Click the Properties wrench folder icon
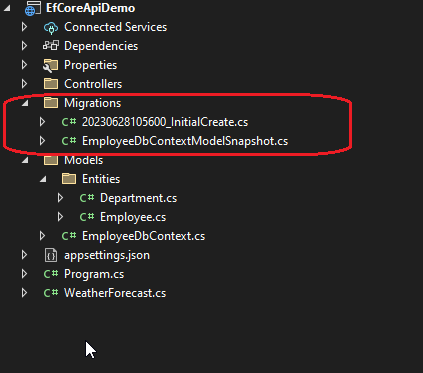423x373 pixels. coord(51,65)
